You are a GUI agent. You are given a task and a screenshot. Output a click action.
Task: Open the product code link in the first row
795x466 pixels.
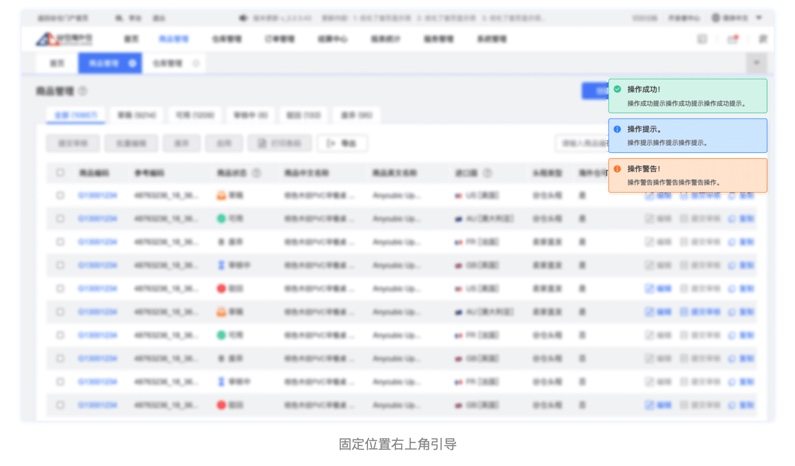[97, 195]
